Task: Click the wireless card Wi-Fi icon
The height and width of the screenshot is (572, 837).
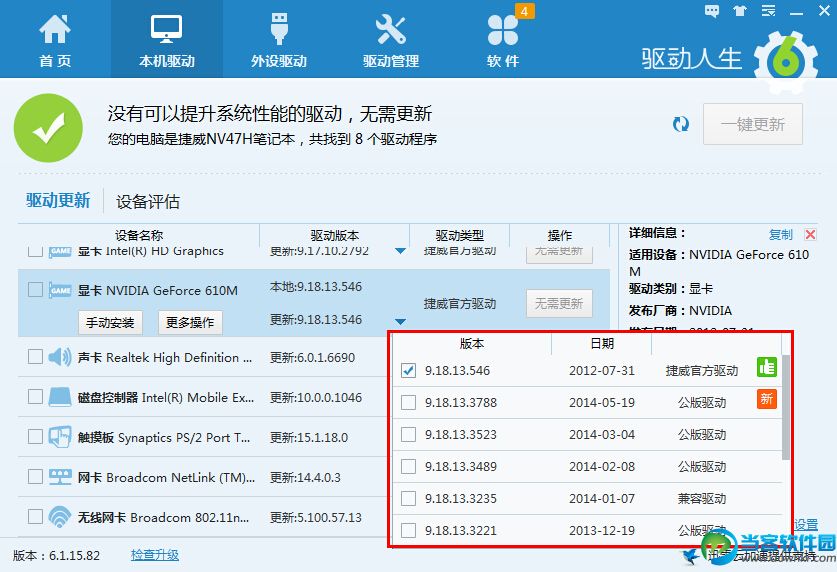Action: pos(60,517)
